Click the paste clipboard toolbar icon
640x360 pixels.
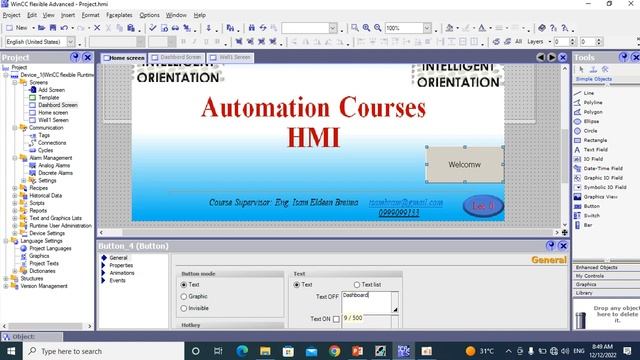pos(131,28)
